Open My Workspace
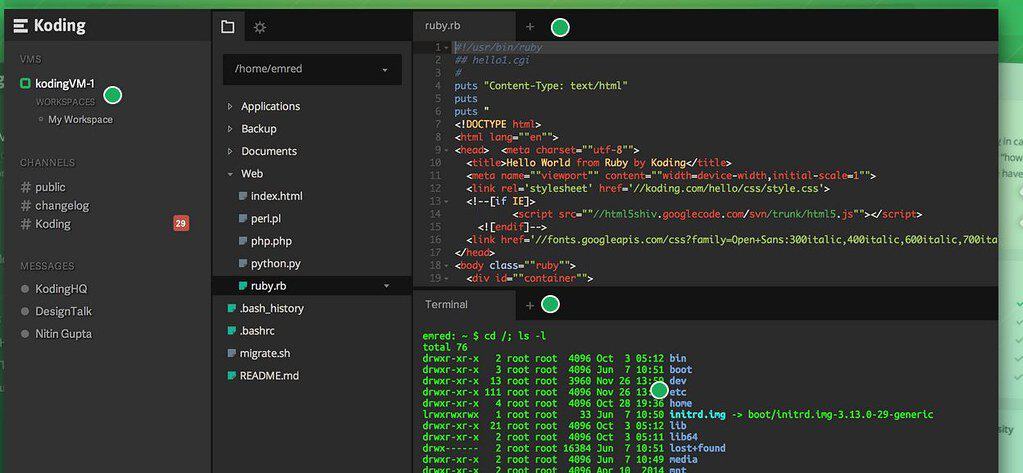1023x473 pixels. point(80,119)
